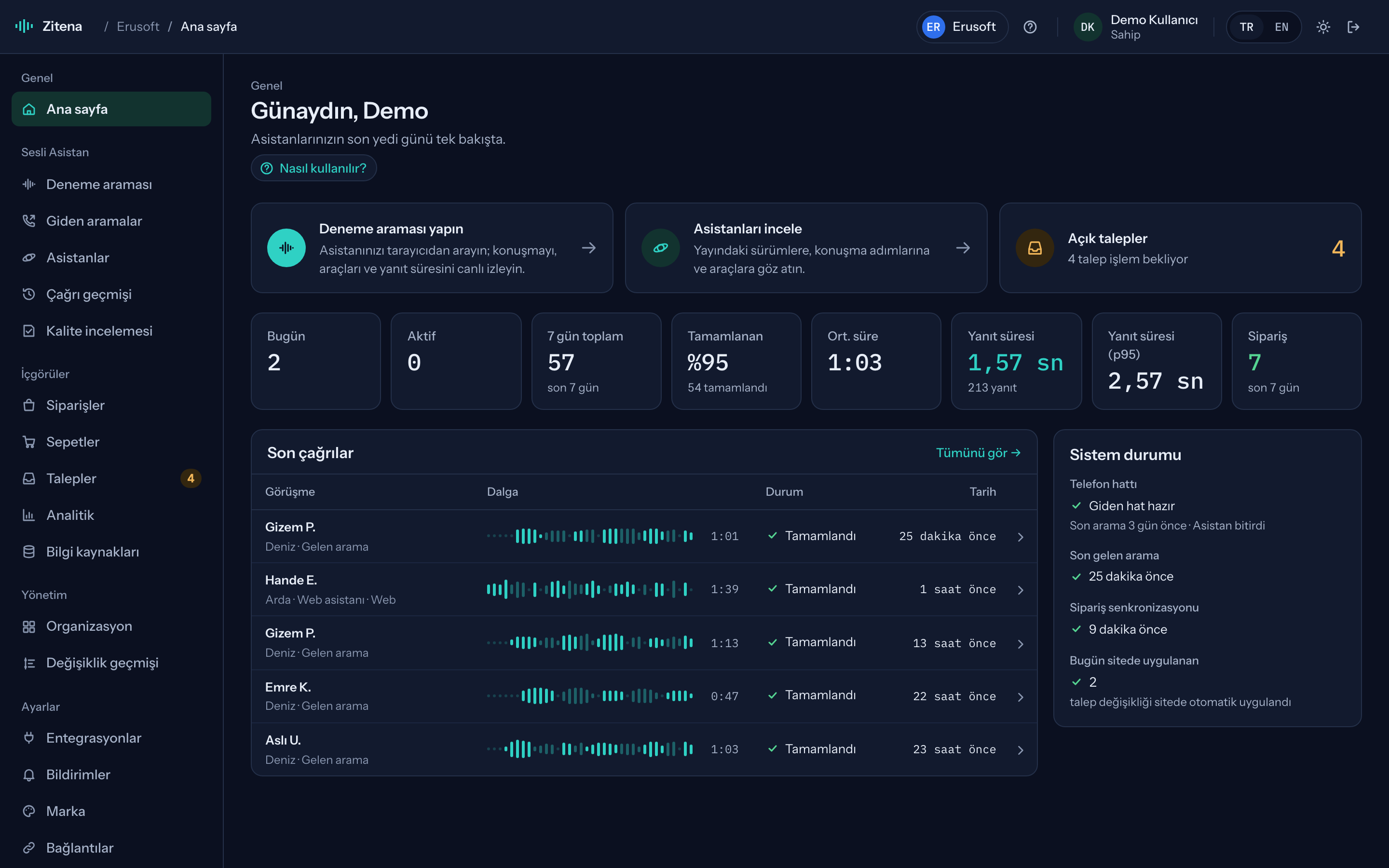This screenshot has width=1389, height=868.
Task: Open Marka in sidebar
Action: coord(111,812)
